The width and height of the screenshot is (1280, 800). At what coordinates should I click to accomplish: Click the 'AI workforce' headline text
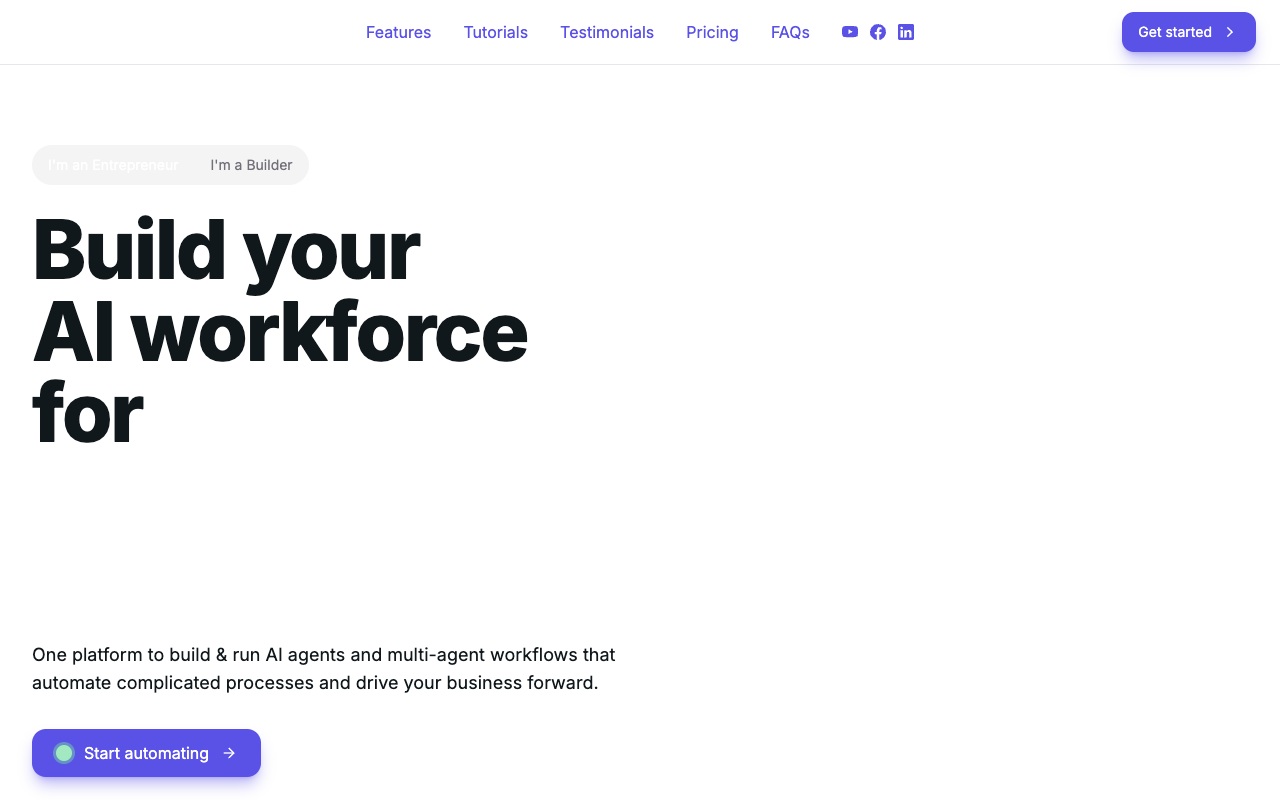(280, 332)
